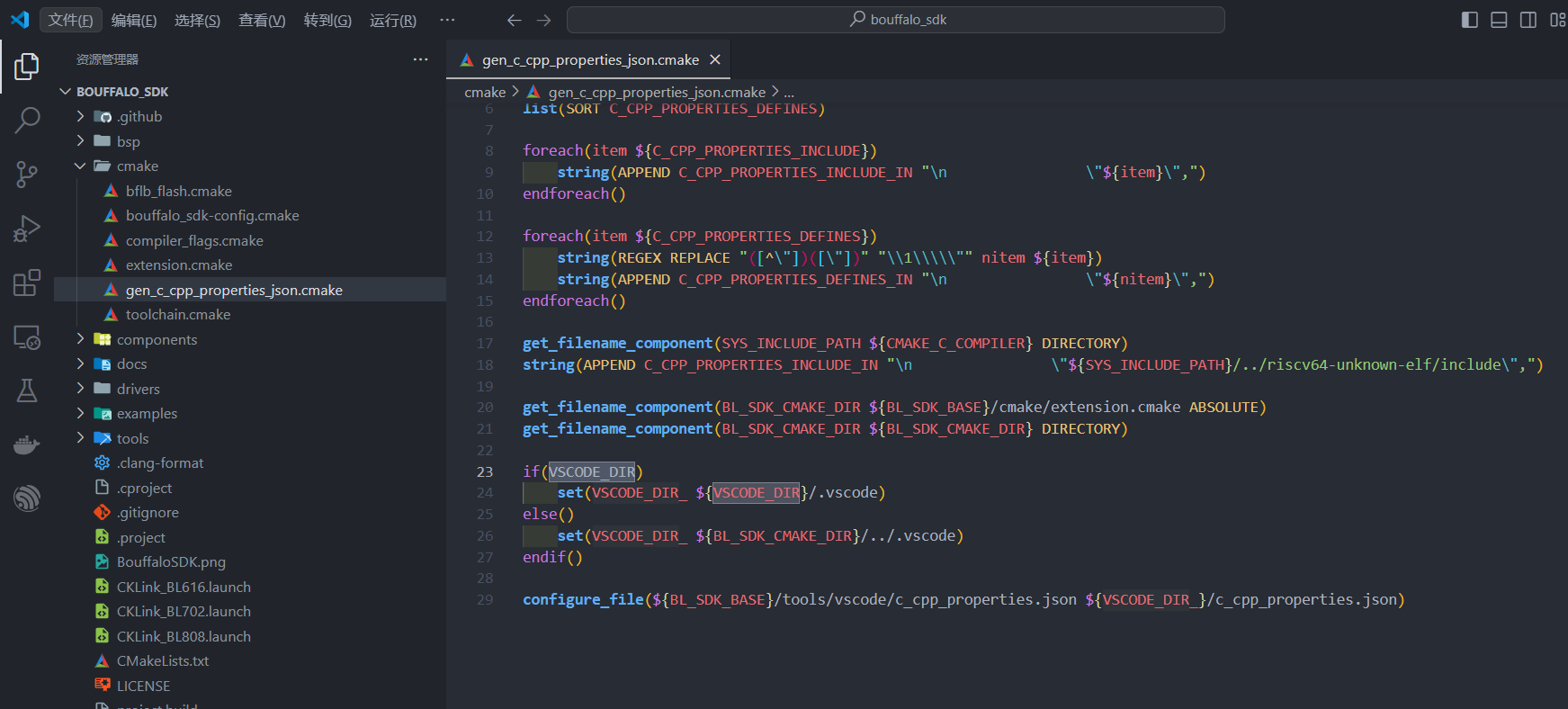Image resolution: width=1568 pixels, height=709 pixels.
Task: Click the else() statement on line 25
Action: (x=548, y=514)
